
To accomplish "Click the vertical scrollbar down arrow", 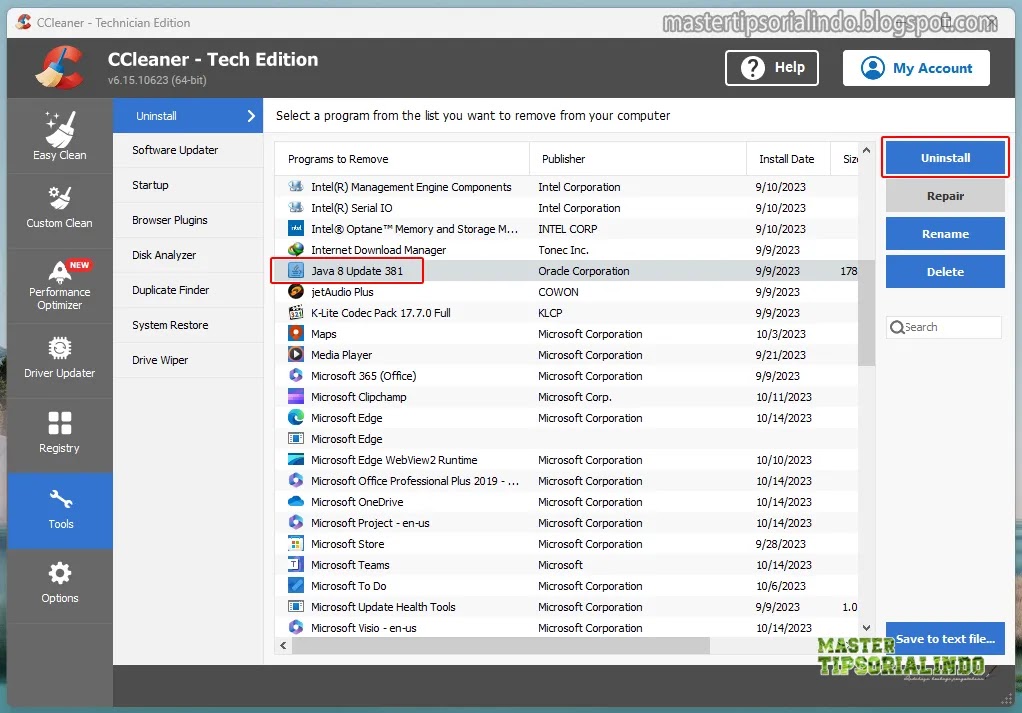I will point(866,628).
